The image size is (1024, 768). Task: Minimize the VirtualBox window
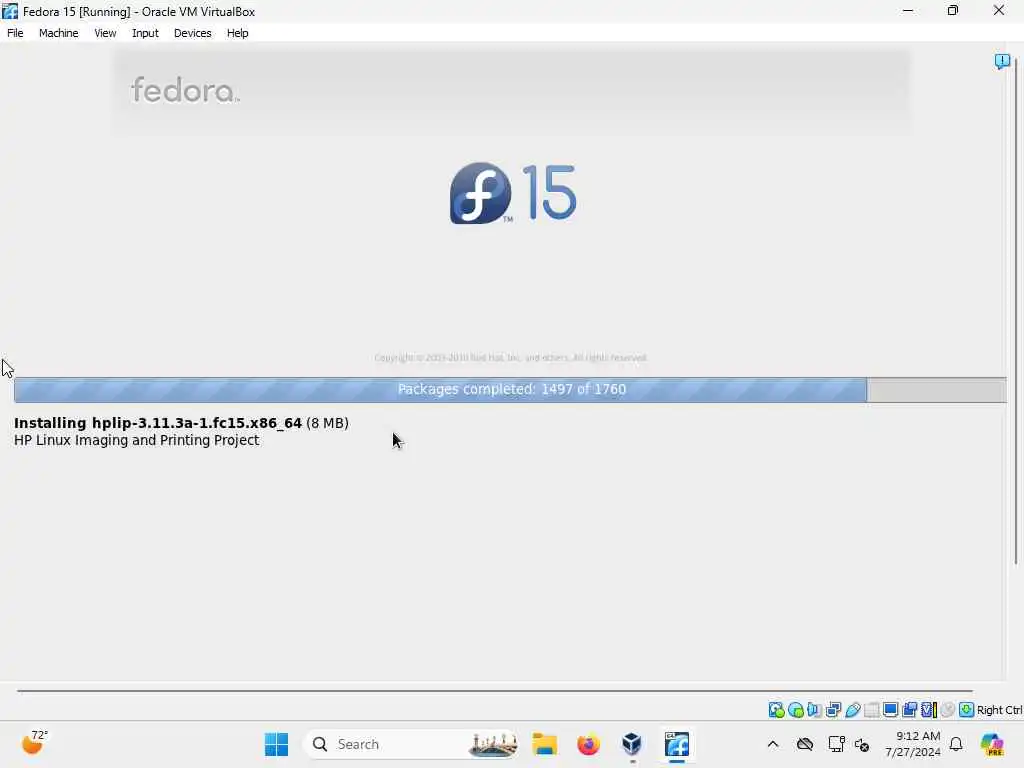(x=908, y=11)
